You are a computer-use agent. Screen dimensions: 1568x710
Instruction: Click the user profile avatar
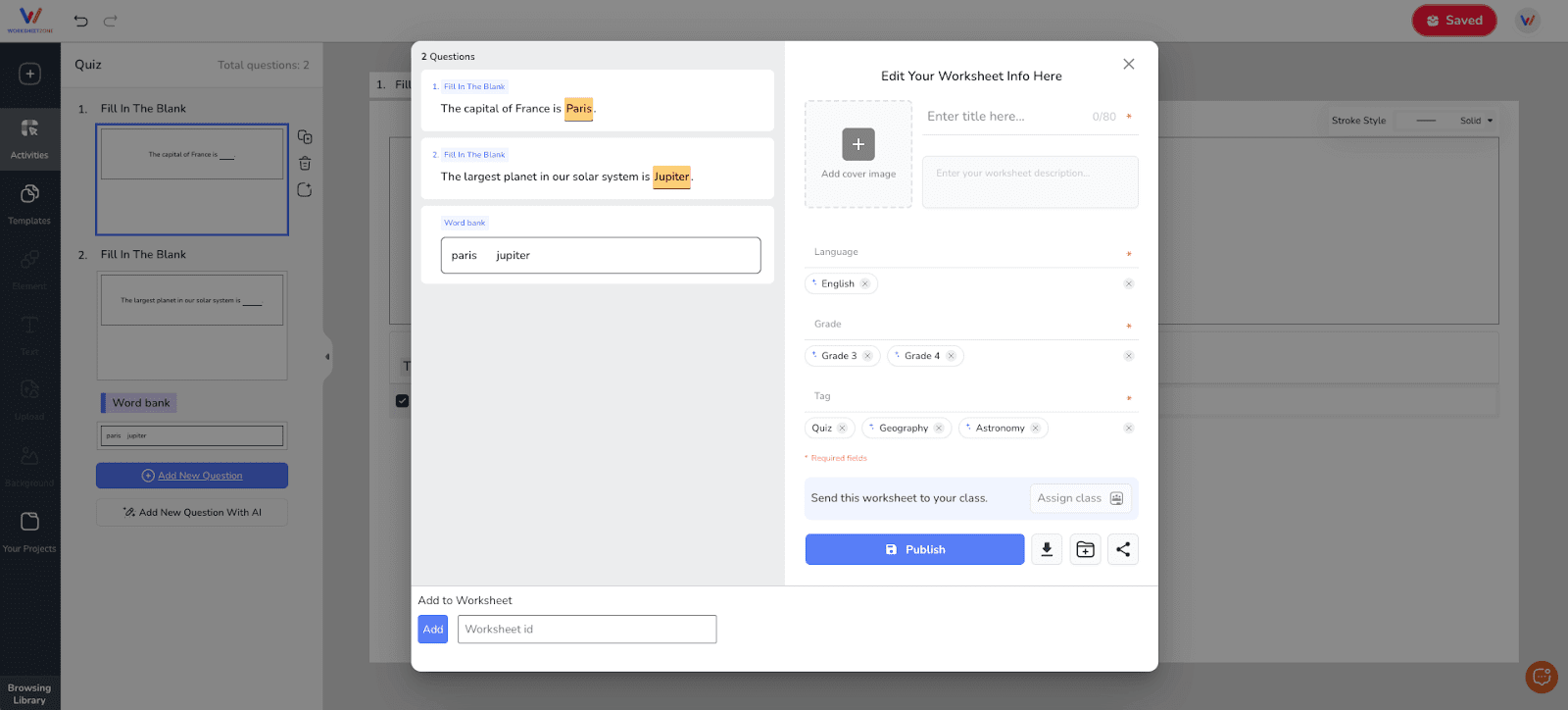tap(1528, 21)
